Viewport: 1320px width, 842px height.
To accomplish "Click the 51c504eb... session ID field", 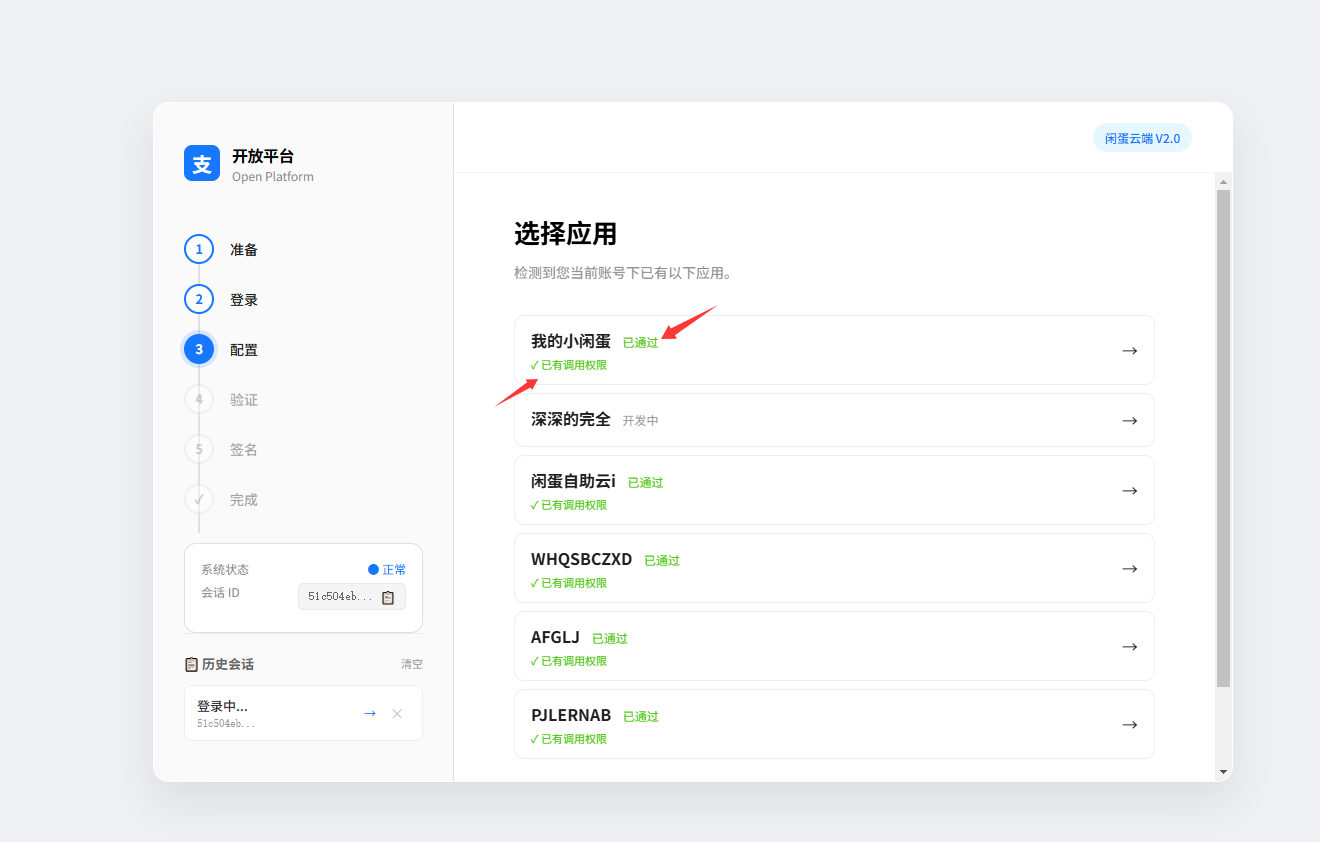I will 352,597.
